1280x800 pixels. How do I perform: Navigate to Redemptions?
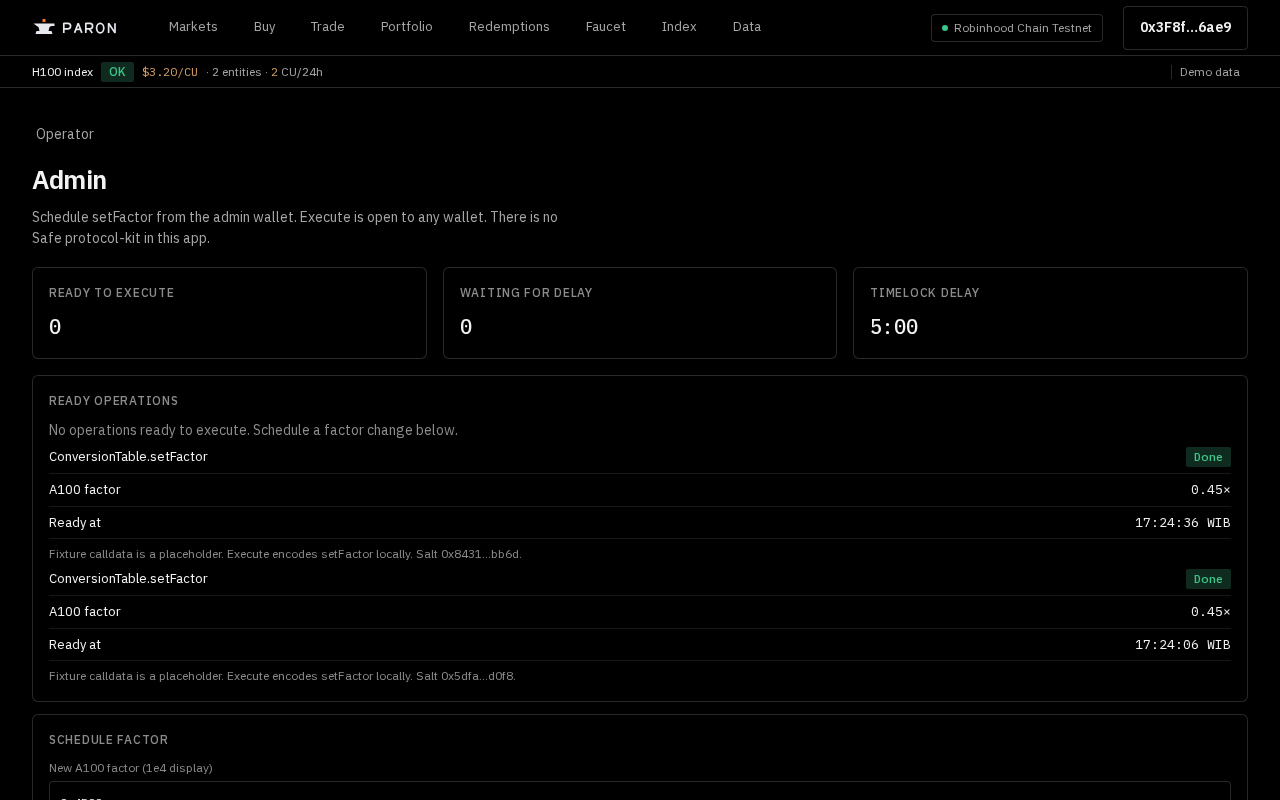pyautogui.click(x=509, y=27)
